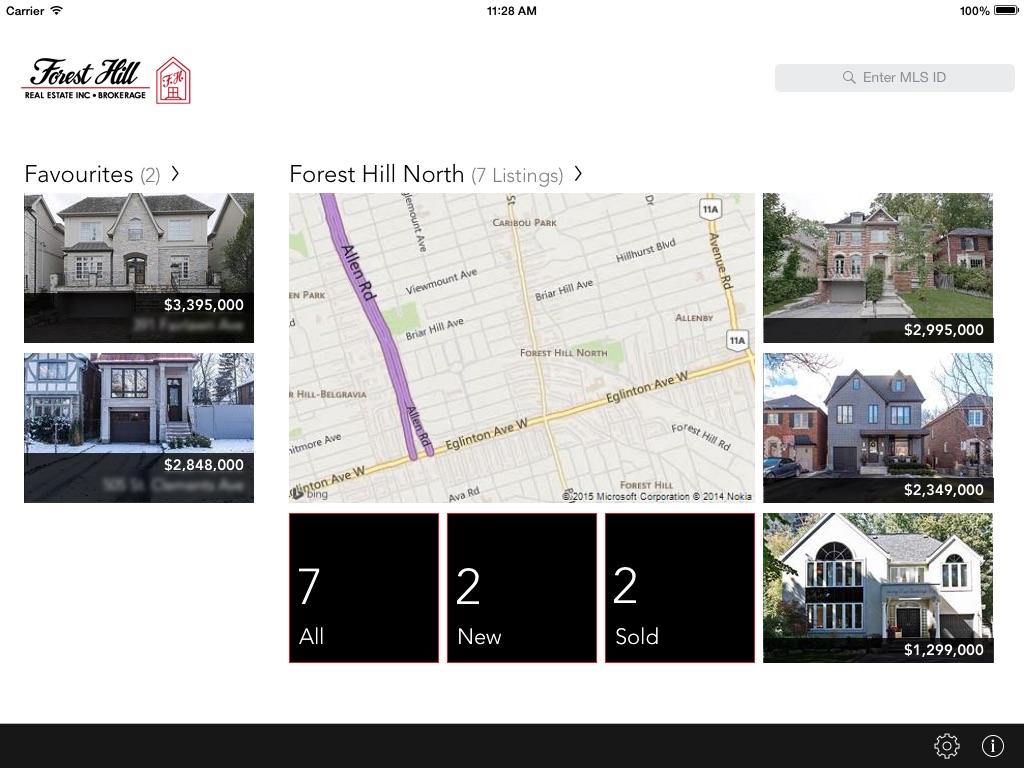This screenshot has width=1024, height=768.
Task: Click the Caribou Park map label
Action: coord(524,223)
